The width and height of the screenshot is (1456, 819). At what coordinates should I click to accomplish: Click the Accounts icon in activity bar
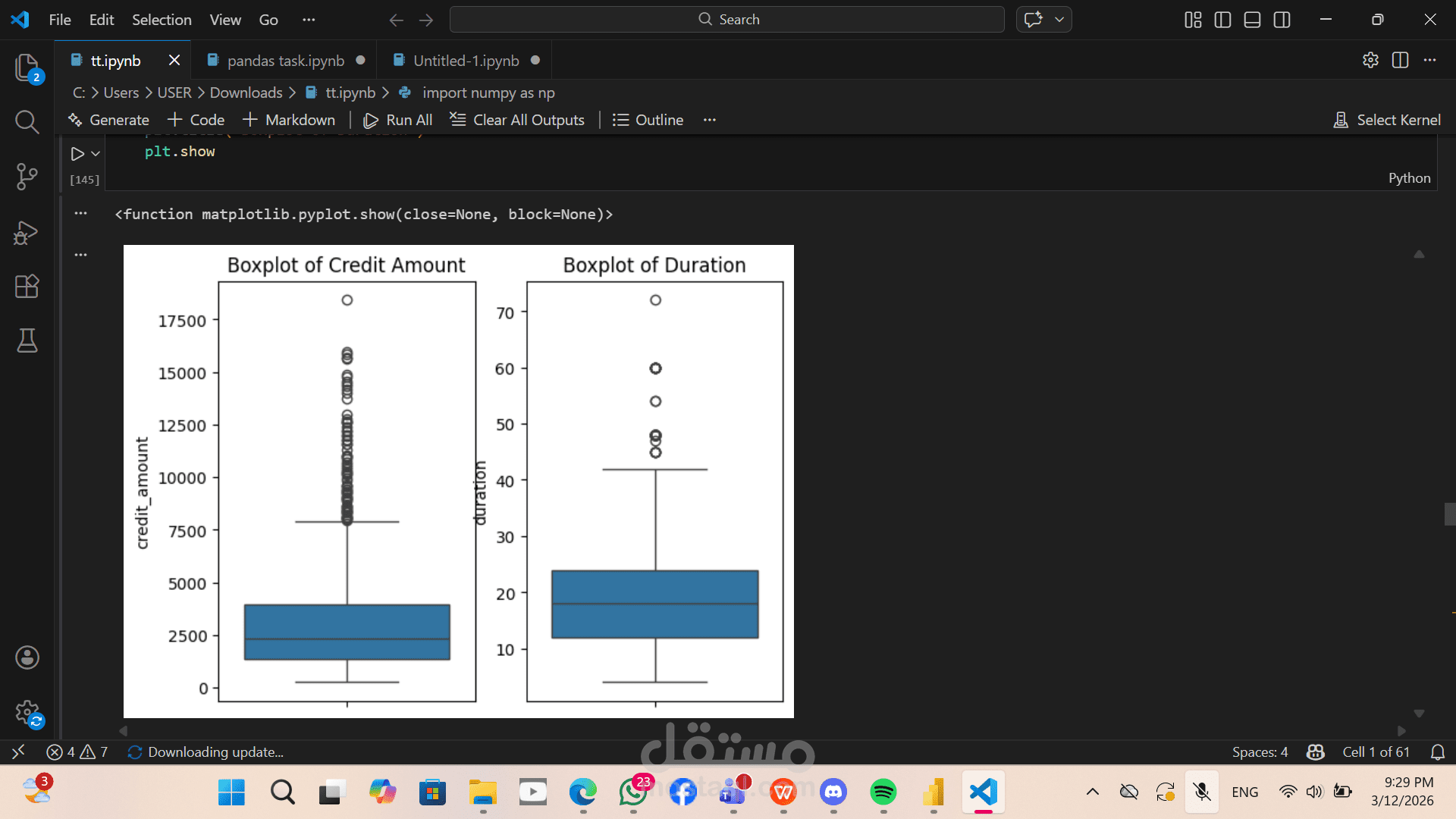pyautogui.click(x=27, y=657)
